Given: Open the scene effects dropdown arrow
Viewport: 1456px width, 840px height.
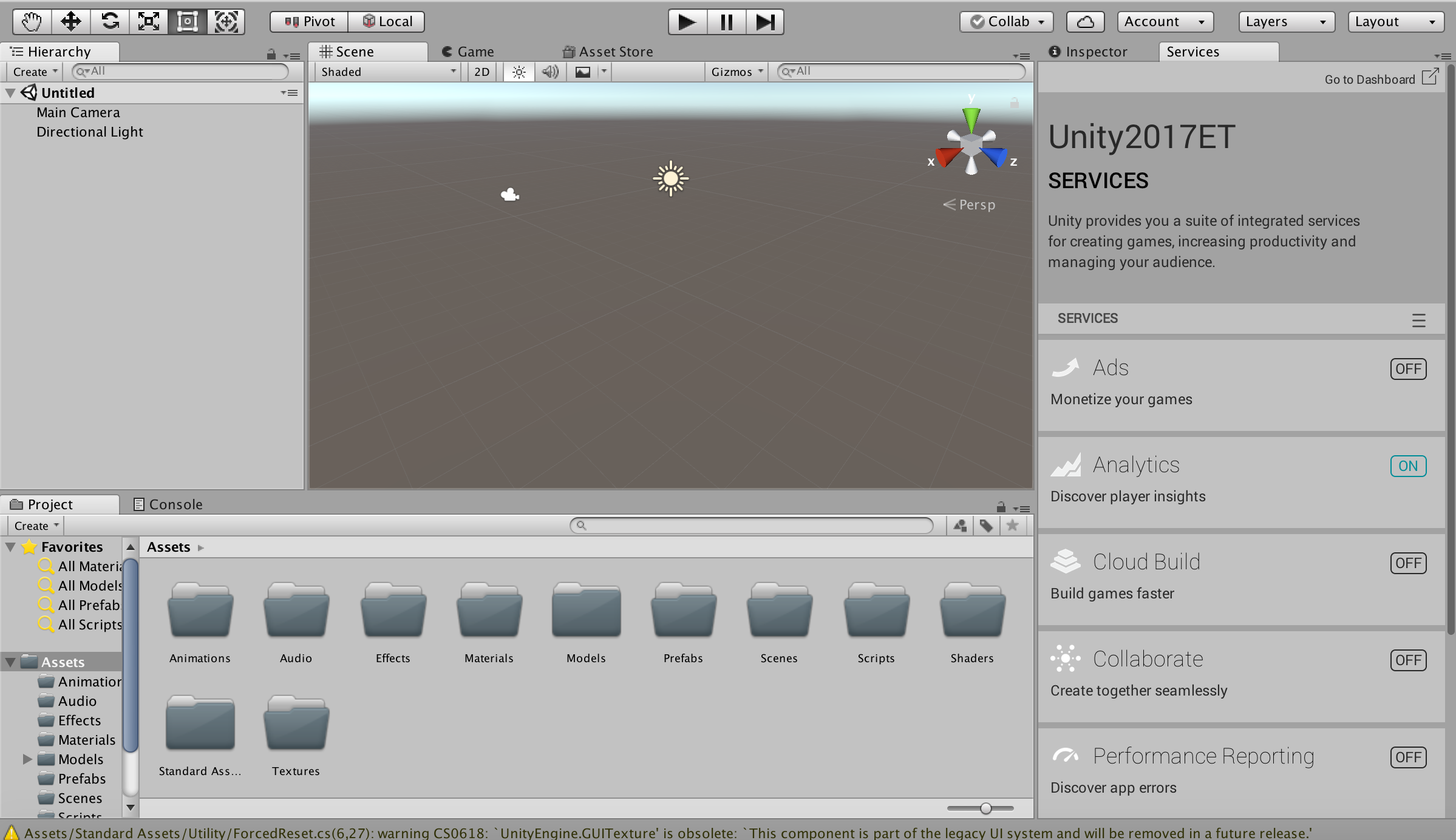Looking at the screenshot, I should [x=604, y=72].
